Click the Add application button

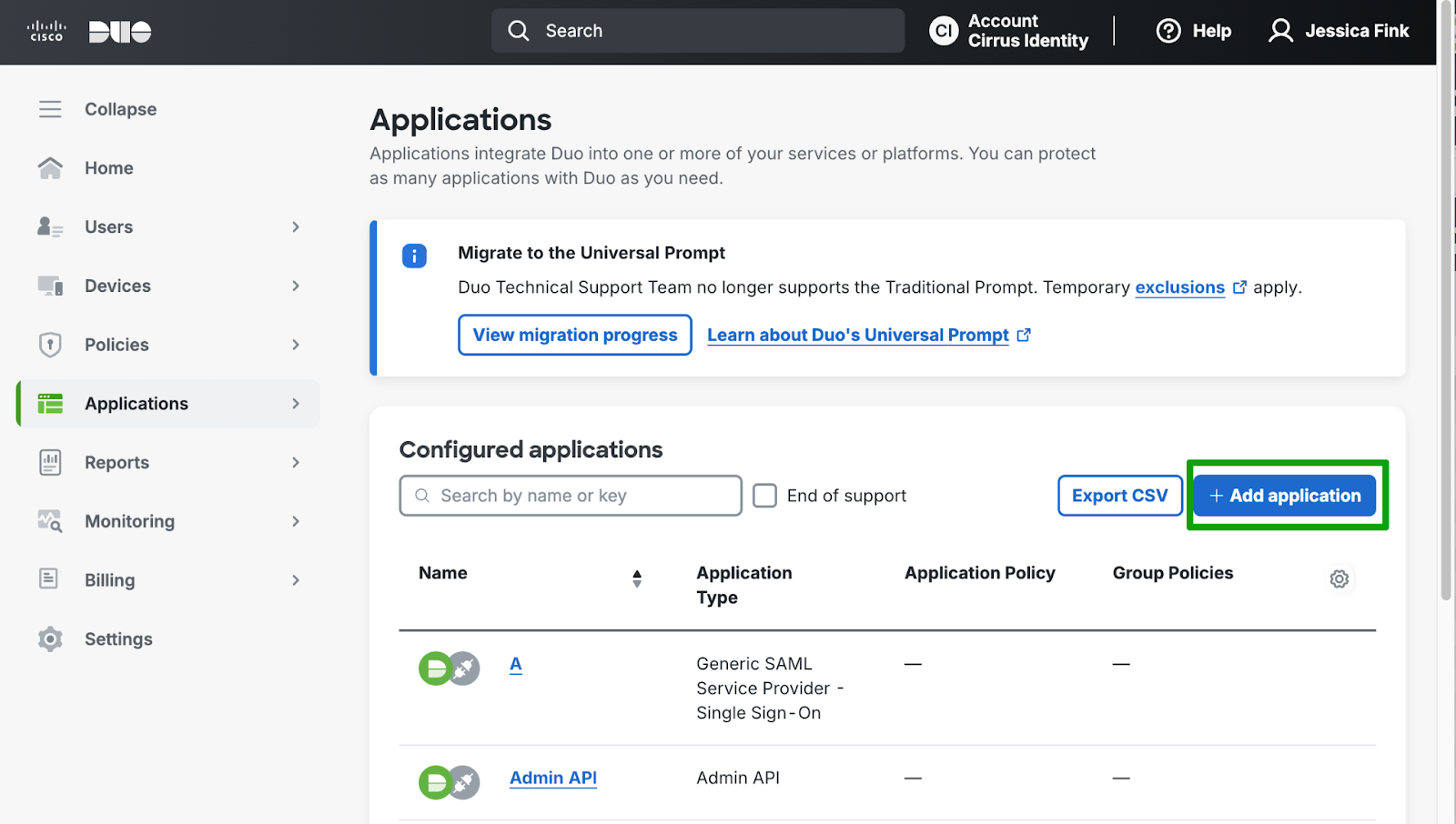coord(1284,496)
